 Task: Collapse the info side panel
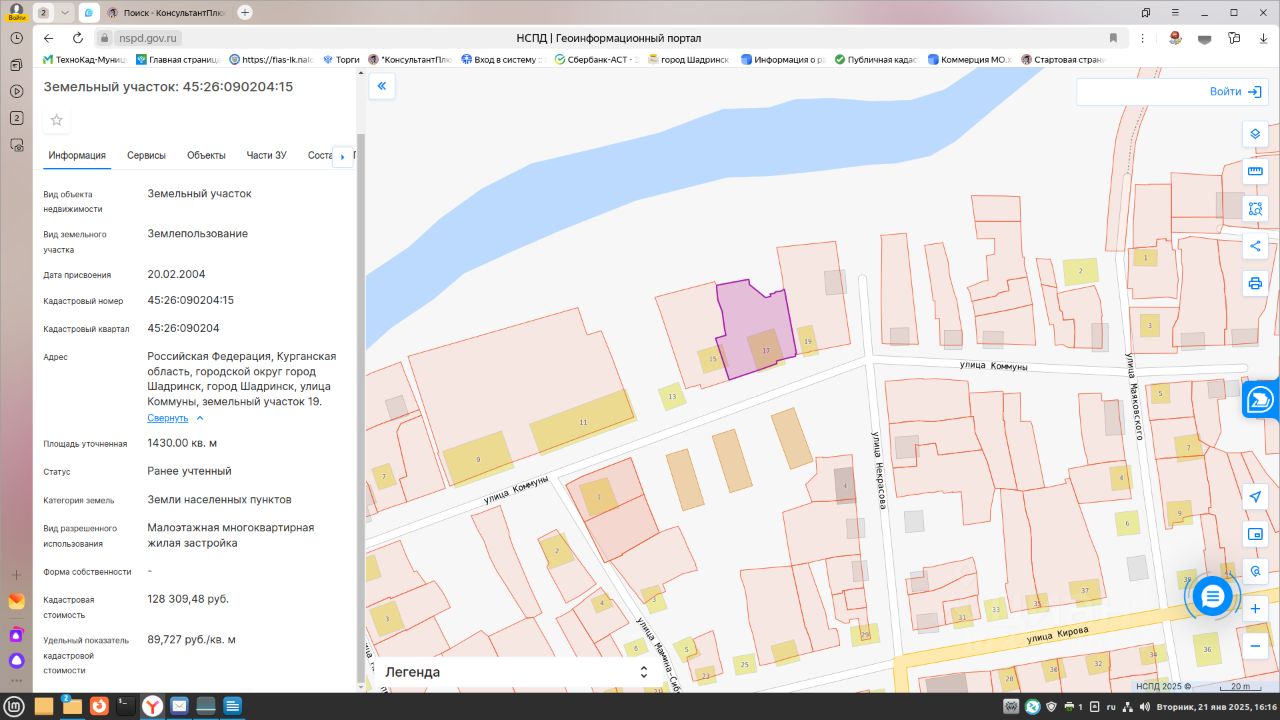coord(381,87)
